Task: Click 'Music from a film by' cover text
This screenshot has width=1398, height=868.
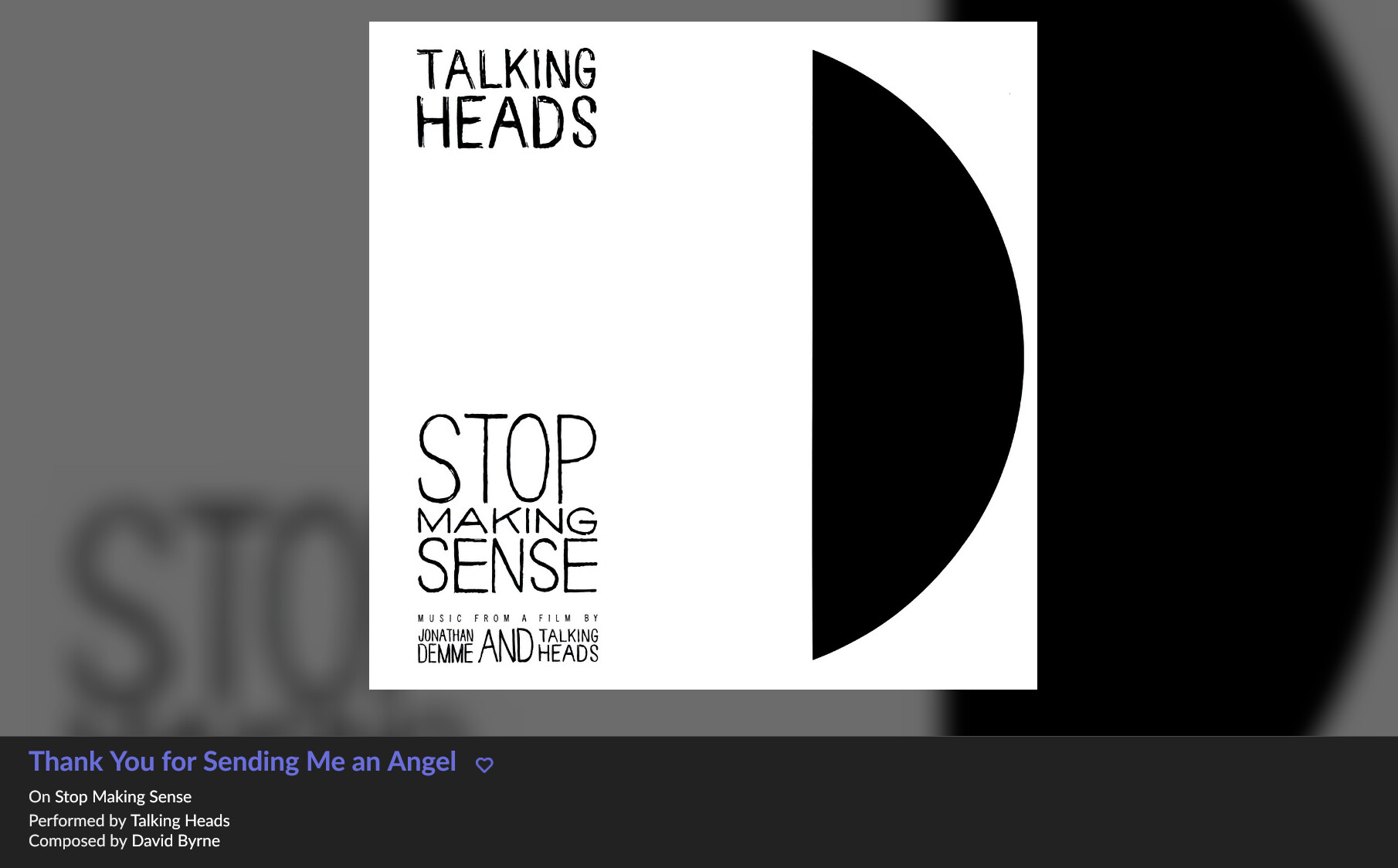Action: point(508,618)
